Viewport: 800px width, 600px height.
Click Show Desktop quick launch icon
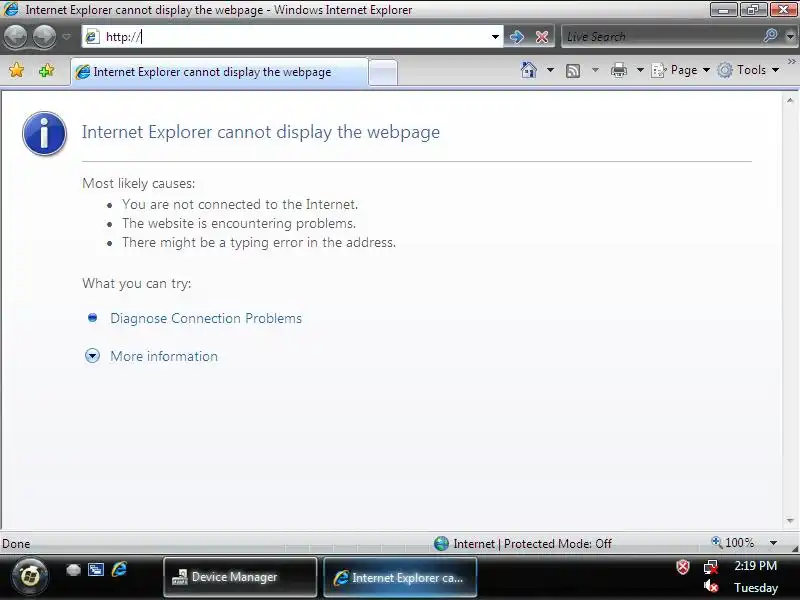pyautogui.click(x=73, y=570)
